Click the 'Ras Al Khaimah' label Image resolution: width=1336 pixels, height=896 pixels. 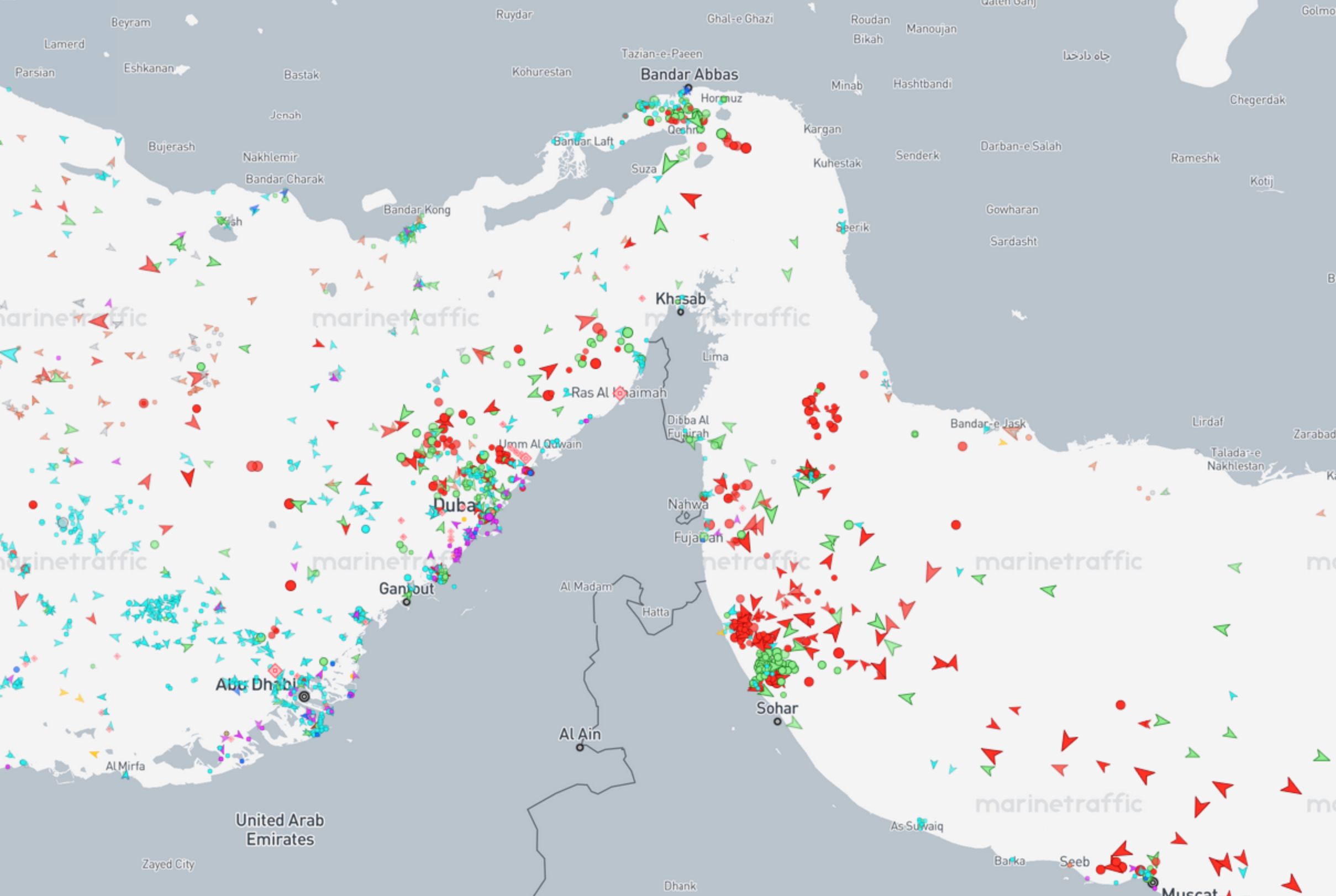point(619,393)
